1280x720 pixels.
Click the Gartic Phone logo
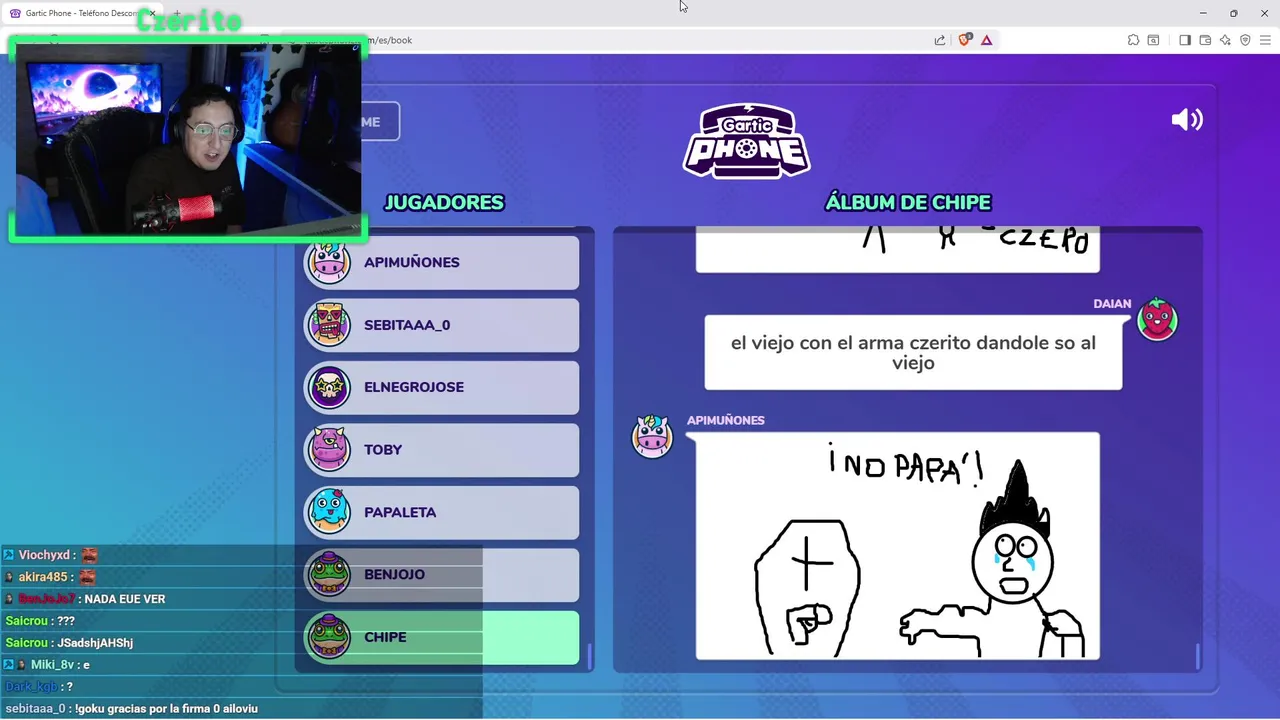point(747,141)
